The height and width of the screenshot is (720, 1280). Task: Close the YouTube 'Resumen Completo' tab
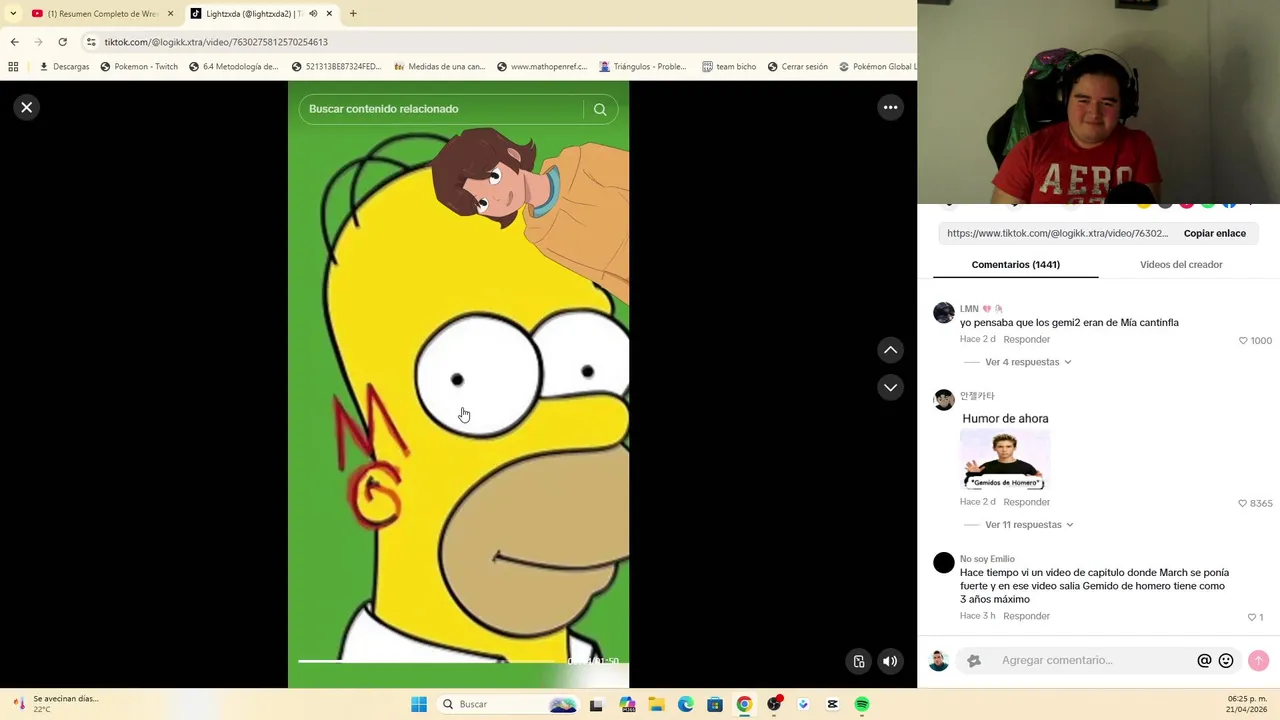170,14
